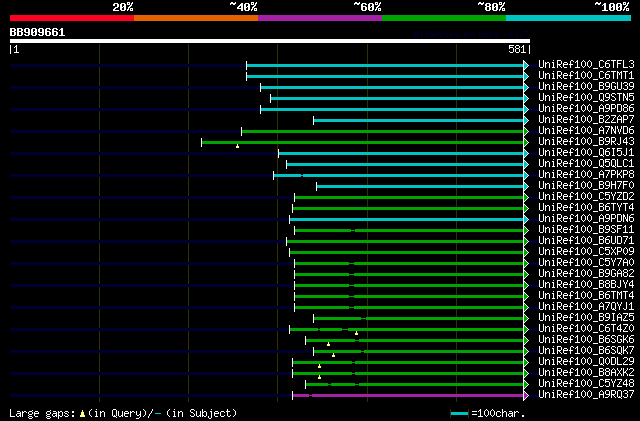The width and height of the screenshot is (640, 421).
Task: Select the UniRef100_C5YZD2 label
Action: pyautogui.click(x=586, y=197)
